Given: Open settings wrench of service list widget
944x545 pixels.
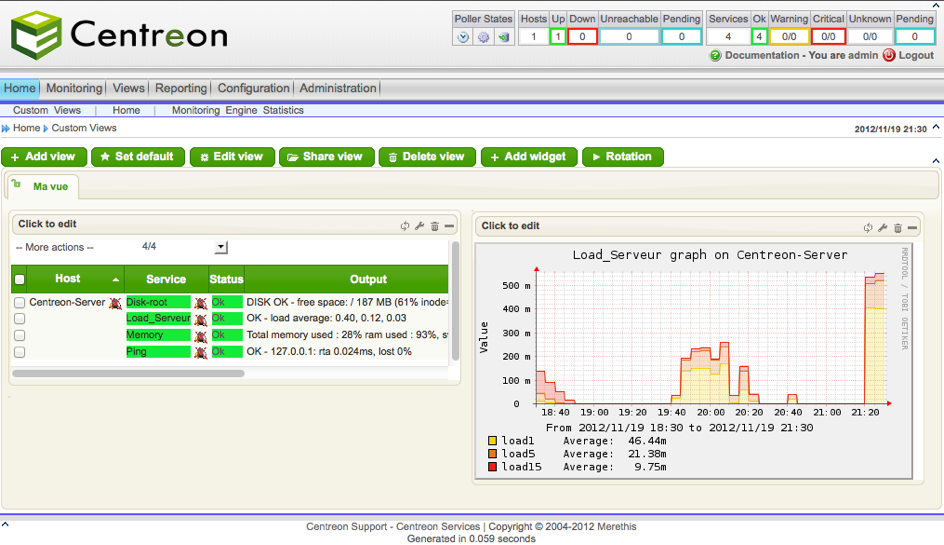Looking at the screenshot, I should 420,226.
